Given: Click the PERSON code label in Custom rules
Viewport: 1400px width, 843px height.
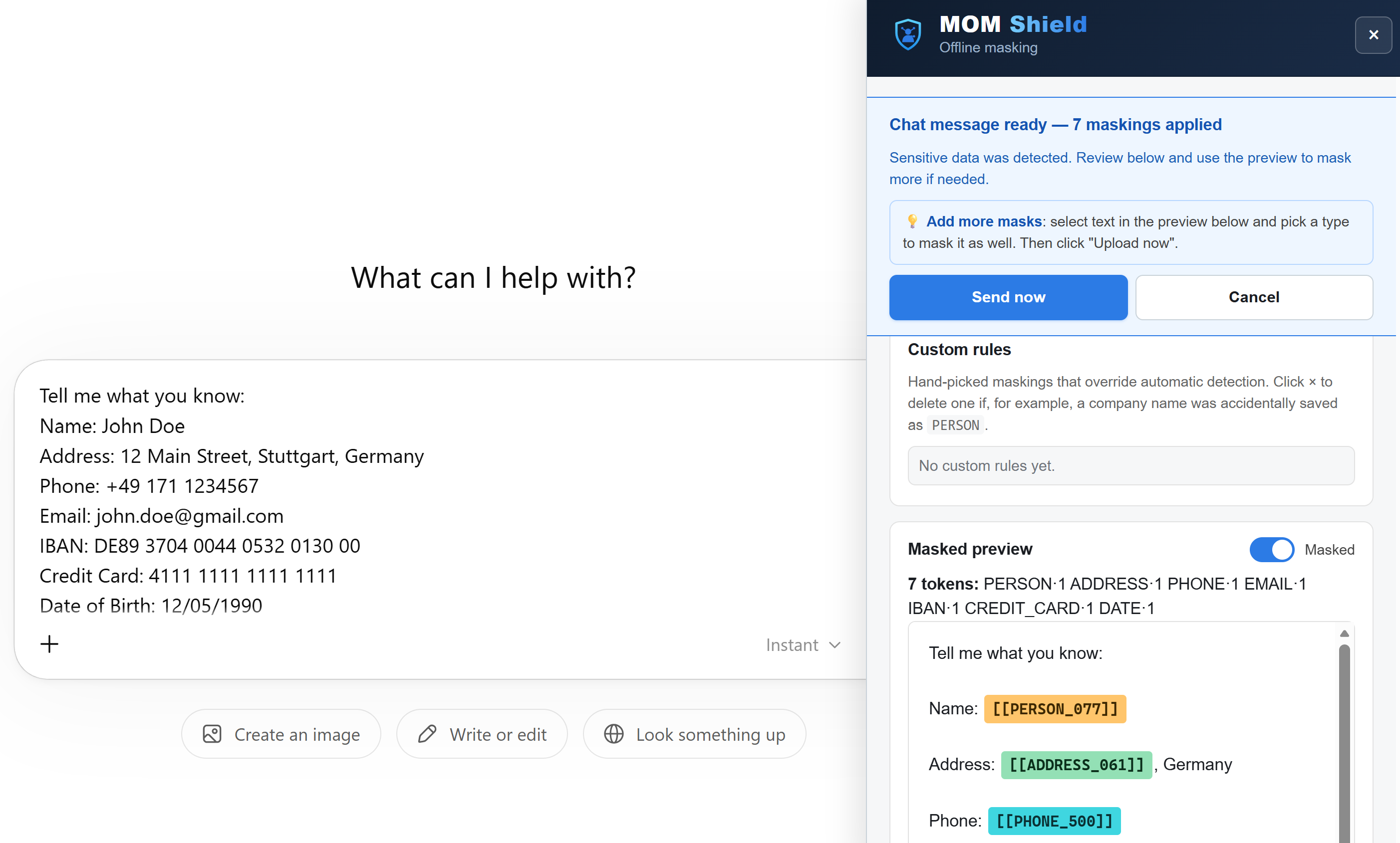Looking at the screenshot, I should click(956, 424).
